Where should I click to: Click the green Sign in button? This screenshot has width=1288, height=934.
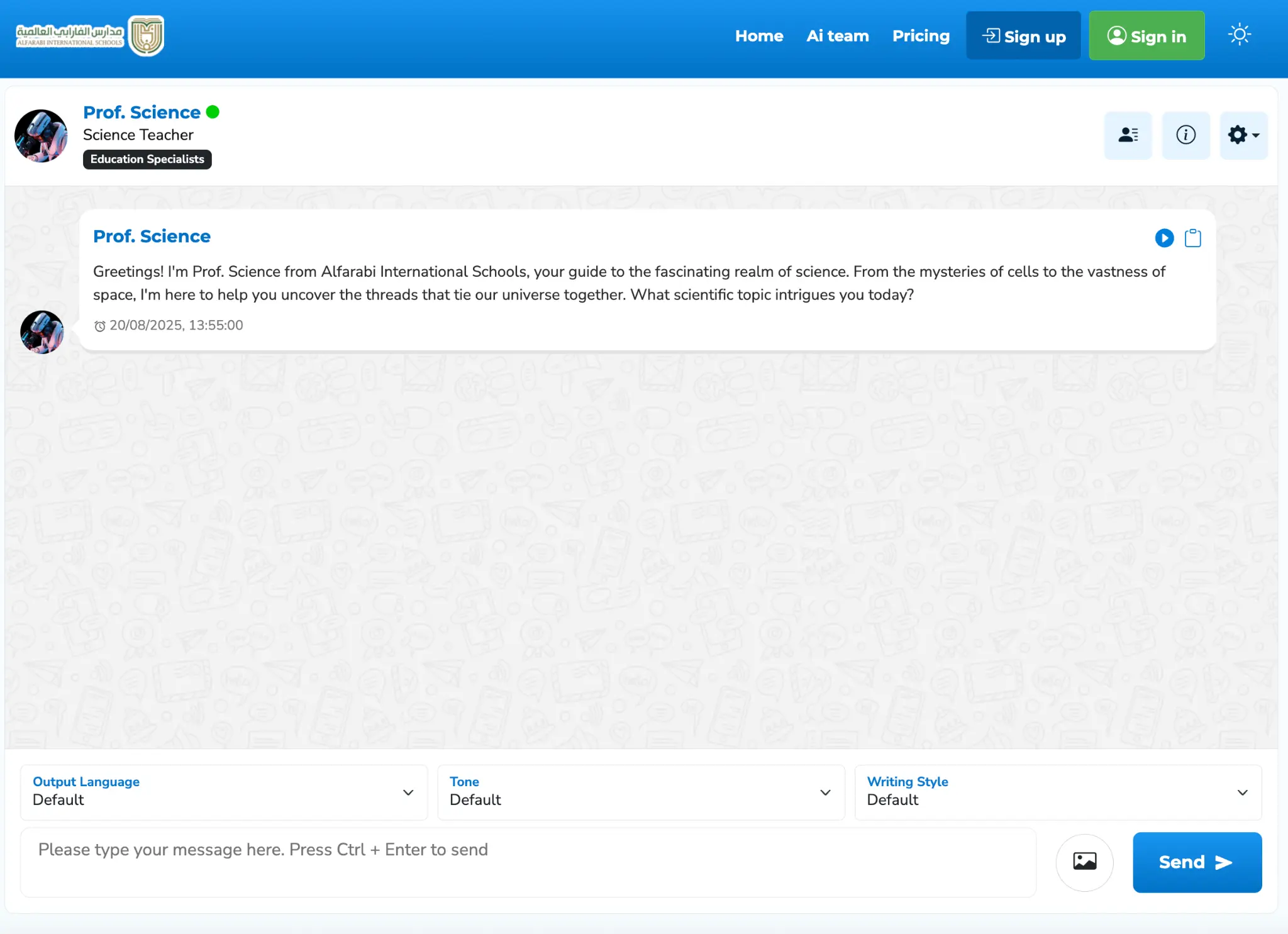(x=1146, y=36)
